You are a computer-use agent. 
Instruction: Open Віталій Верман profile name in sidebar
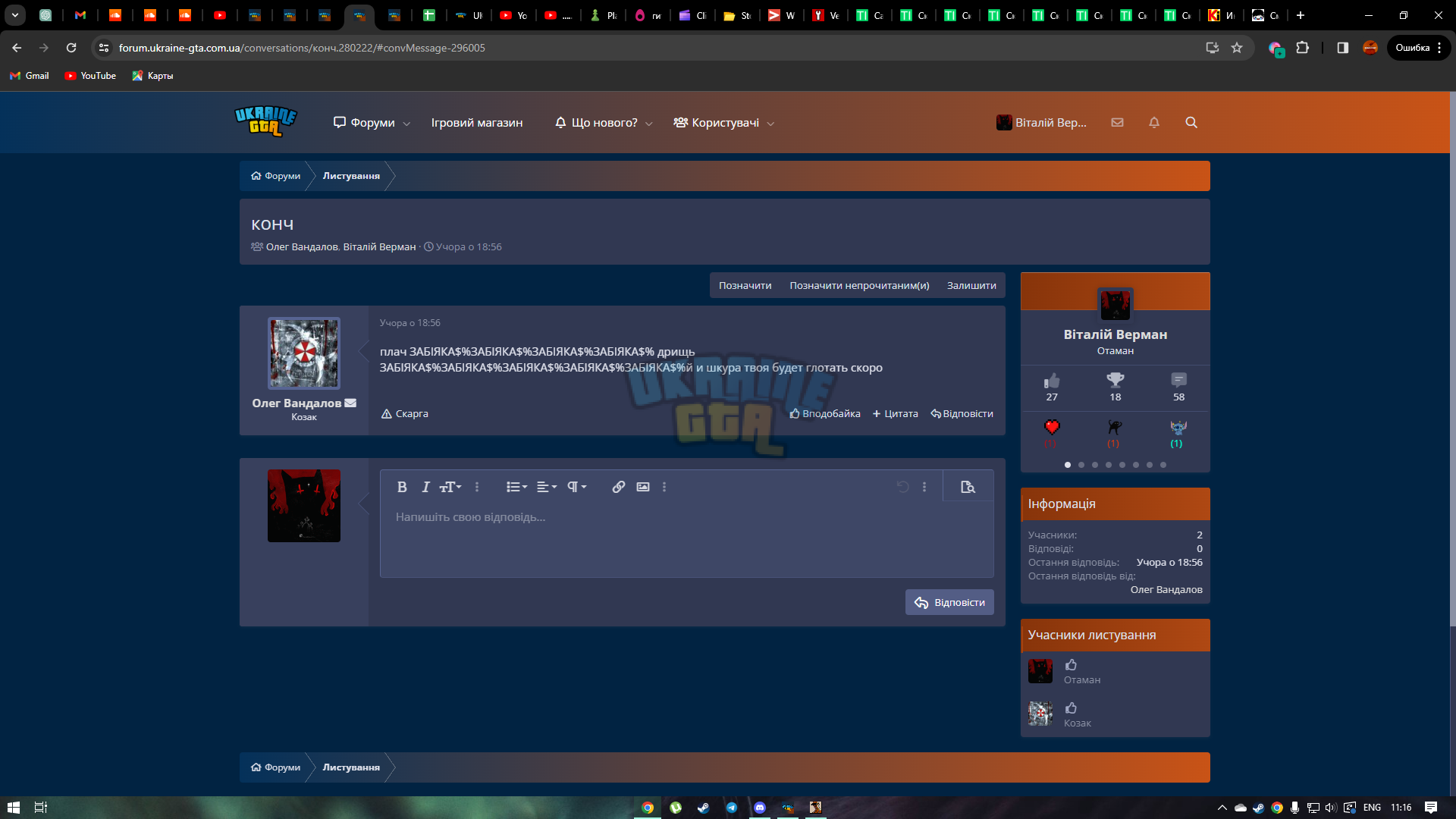pos(1115,334)
